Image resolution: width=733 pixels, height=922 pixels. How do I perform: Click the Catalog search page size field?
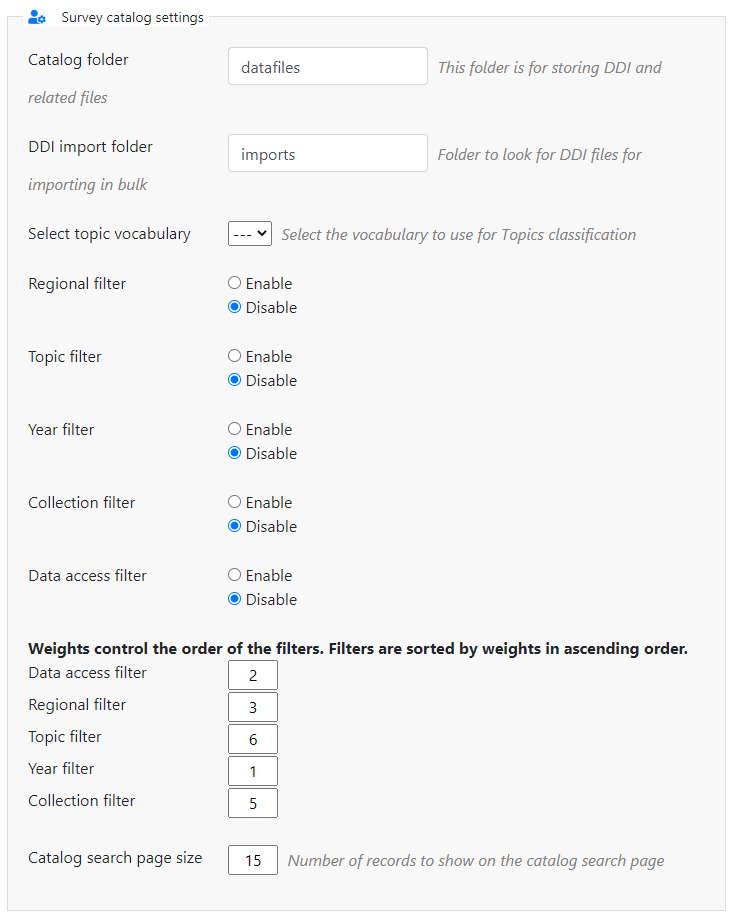point(253,860)
